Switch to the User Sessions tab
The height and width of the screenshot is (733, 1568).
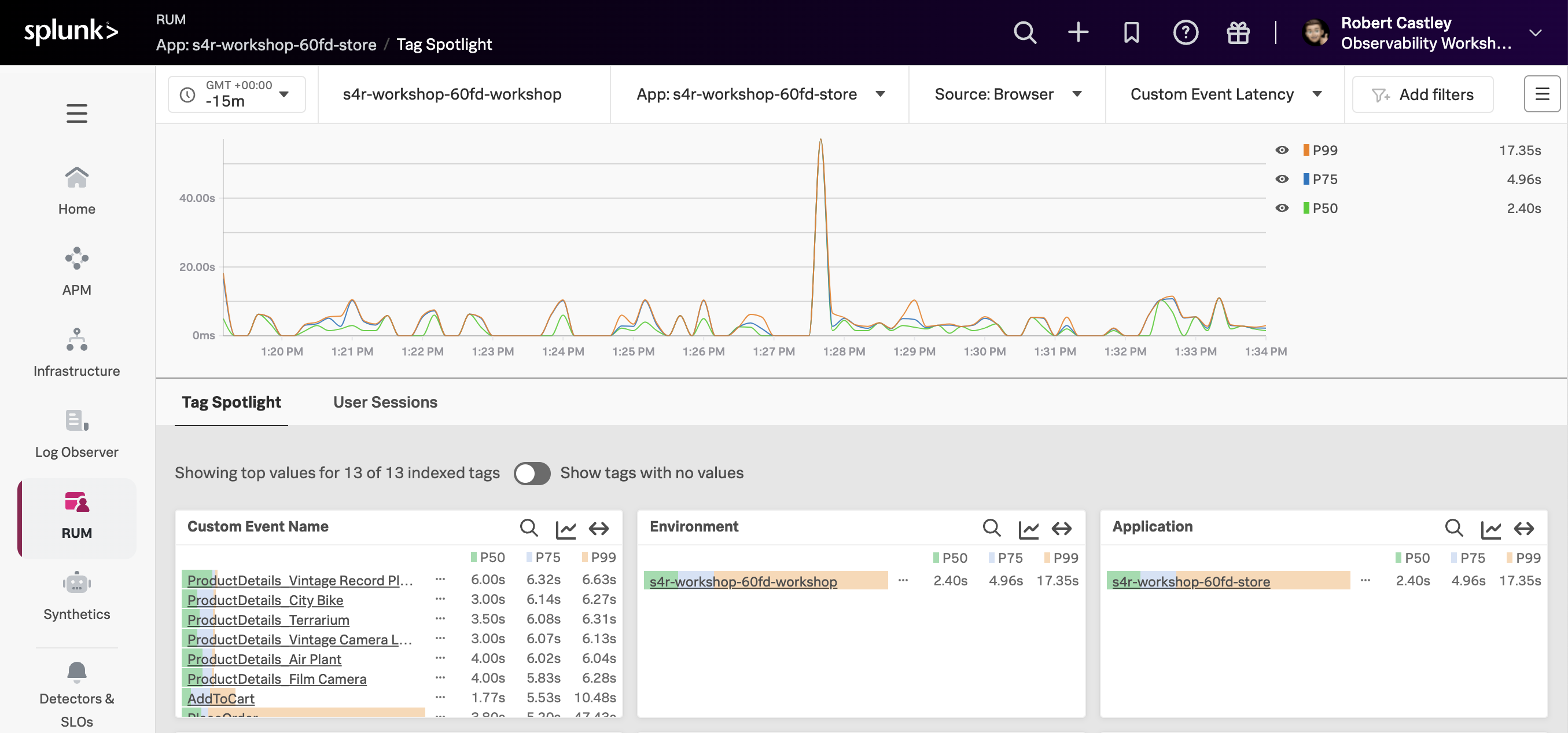coord(385,402)
